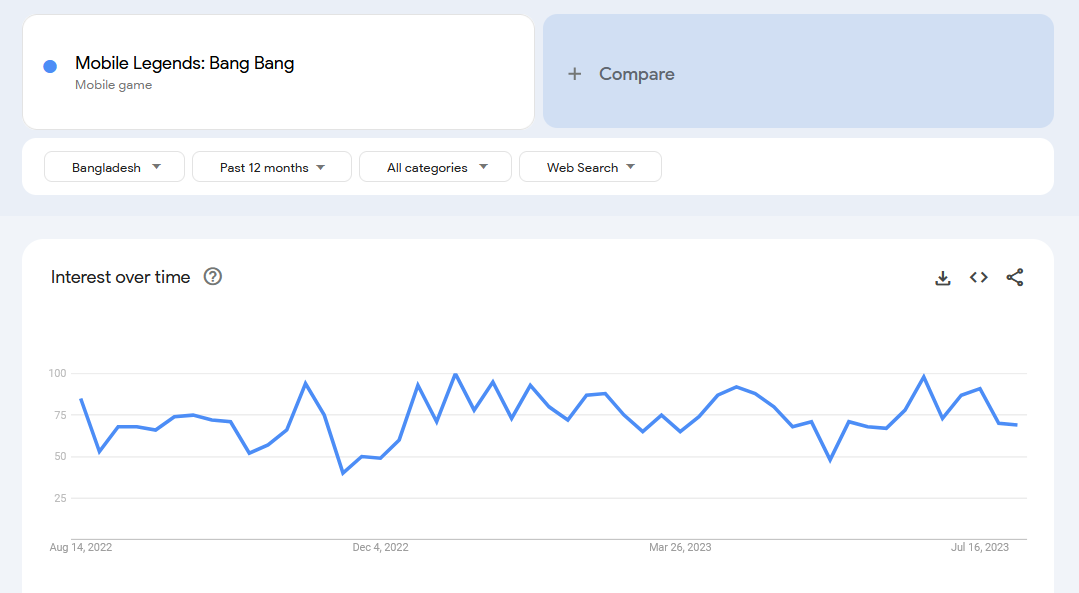Click the 100 value on the y-axis
The width and height of the screenshot is (1079, 593).
[57, 374]
